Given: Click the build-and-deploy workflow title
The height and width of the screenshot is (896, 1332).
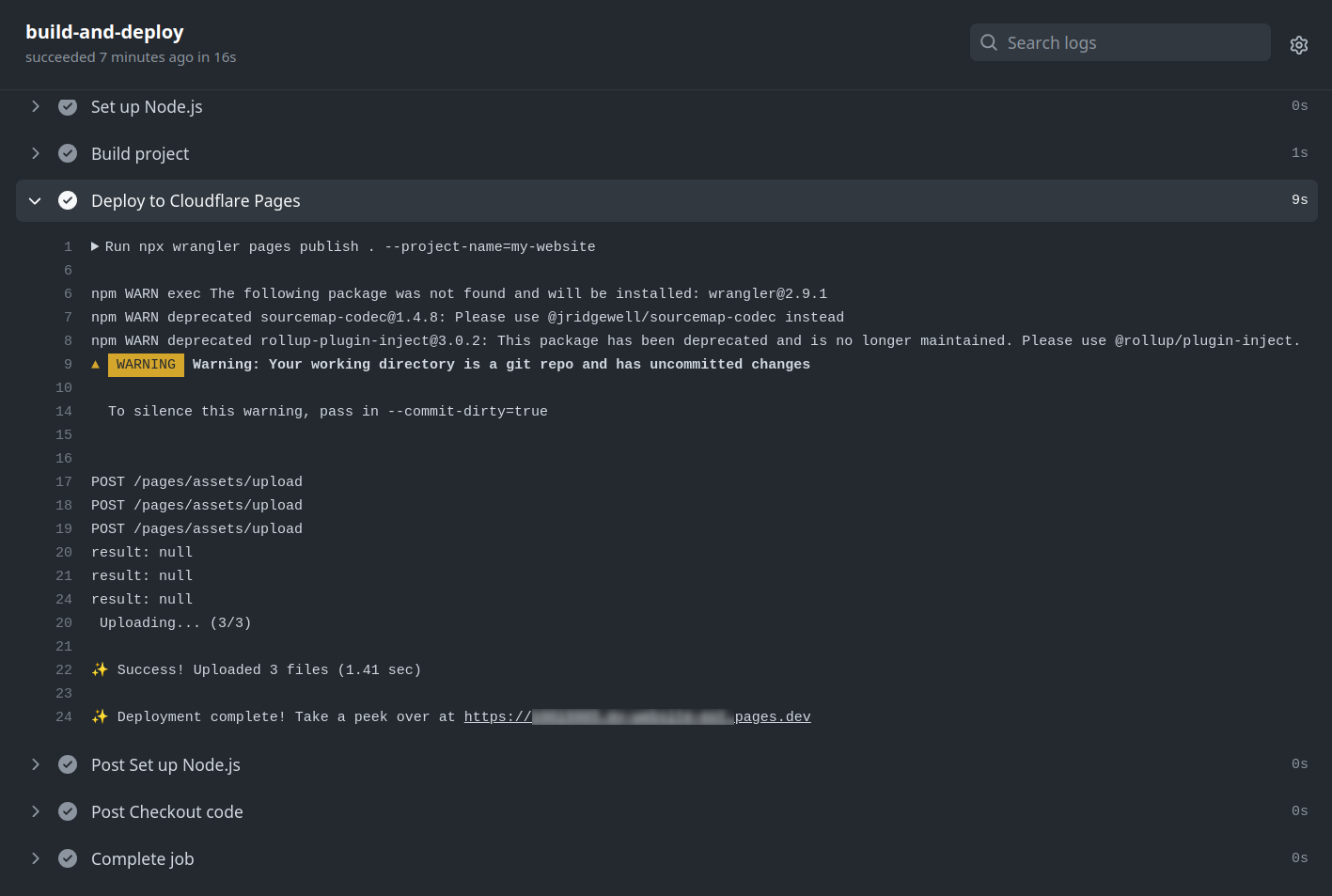Looking at the screenshot, I should coord(103,31).
